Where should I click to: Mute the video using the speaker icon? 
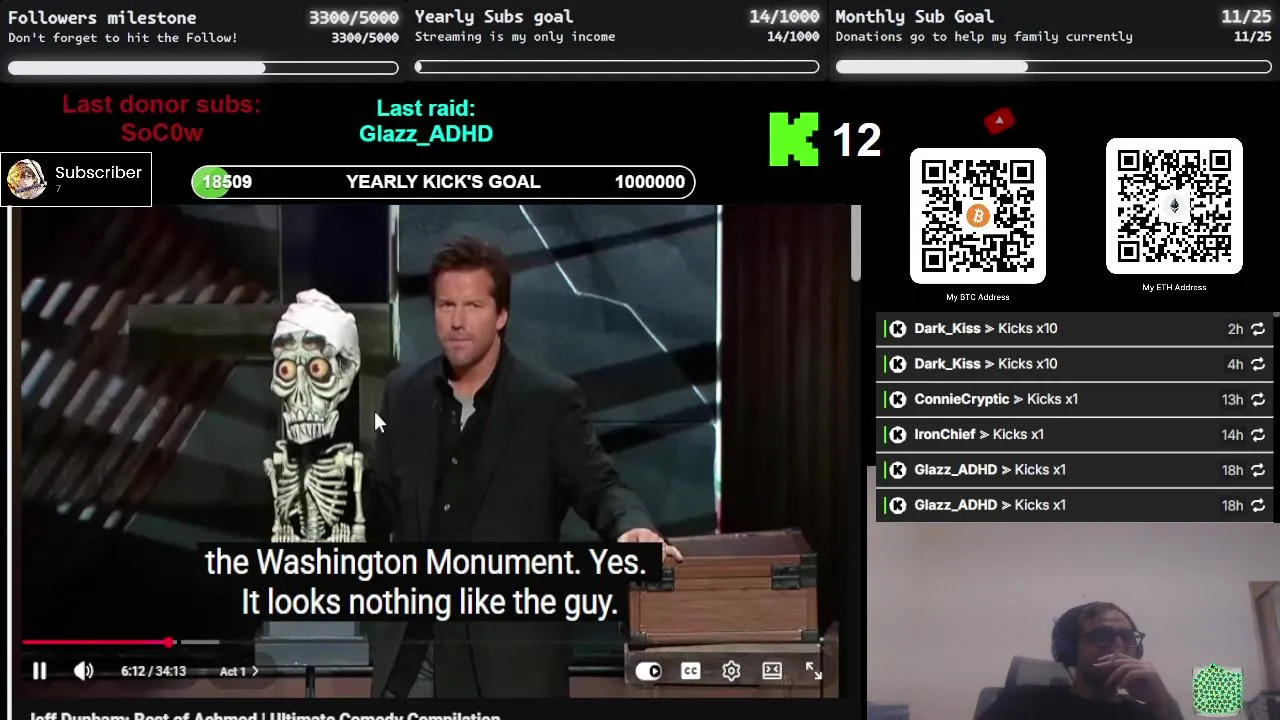coord(84,671)
